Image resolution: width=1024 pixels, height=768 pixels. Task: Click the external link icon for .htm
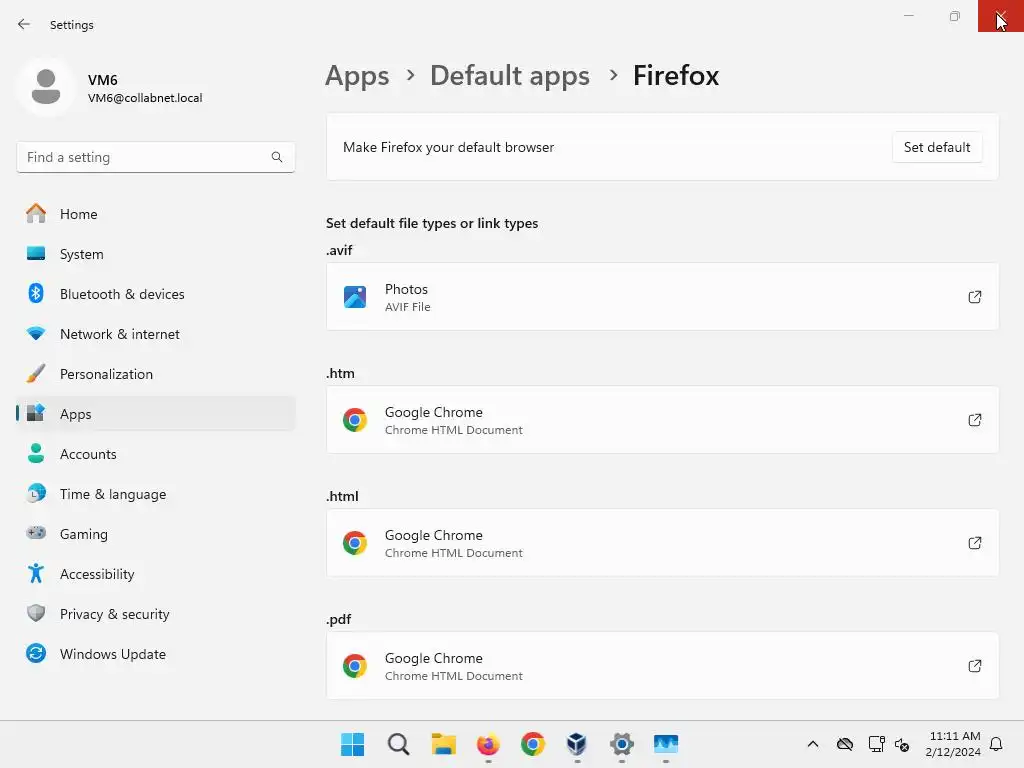coord(974,420)
